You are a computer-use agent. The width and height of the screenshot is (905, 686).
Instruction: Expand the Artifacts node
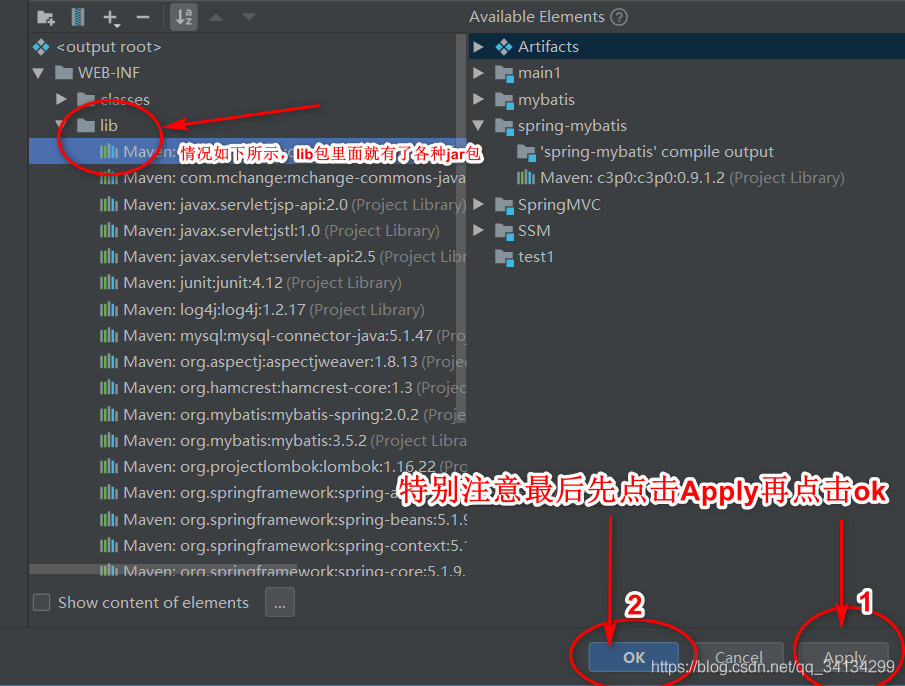tap(478, 47)
